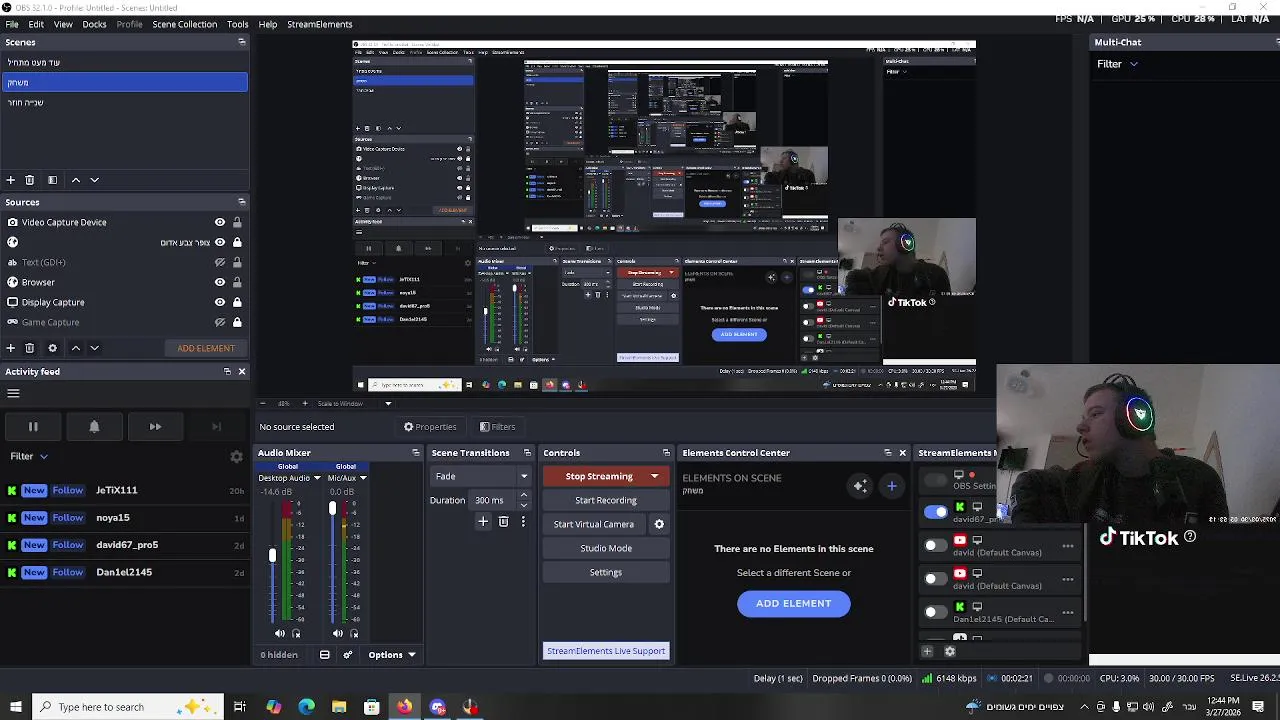Increase transition Duration with stepper
The width and height of the screenshot is (1280, 720).
pos(524,496)
